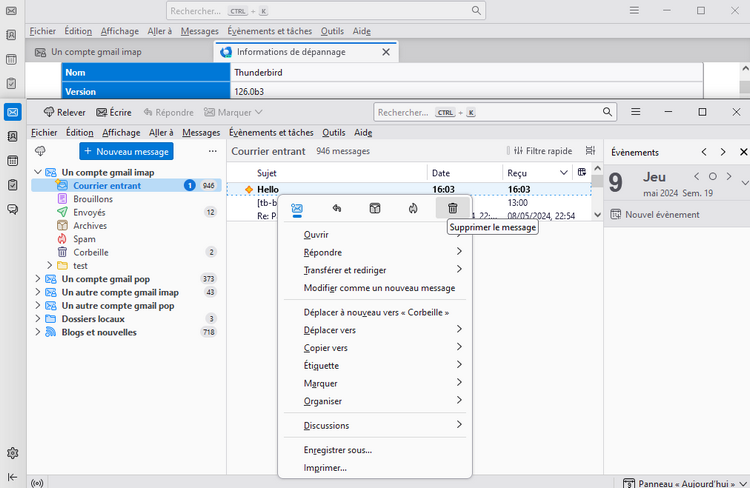Choose "Enregistrer sous..." from context menu
The image size is (750, 488).
coord(337,450)
